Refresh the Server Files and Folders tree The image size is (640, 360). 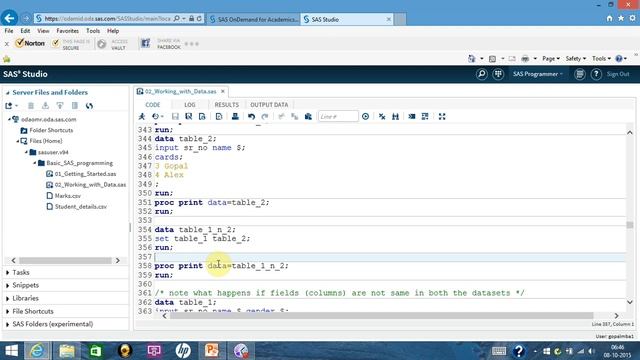pos(89,106)
